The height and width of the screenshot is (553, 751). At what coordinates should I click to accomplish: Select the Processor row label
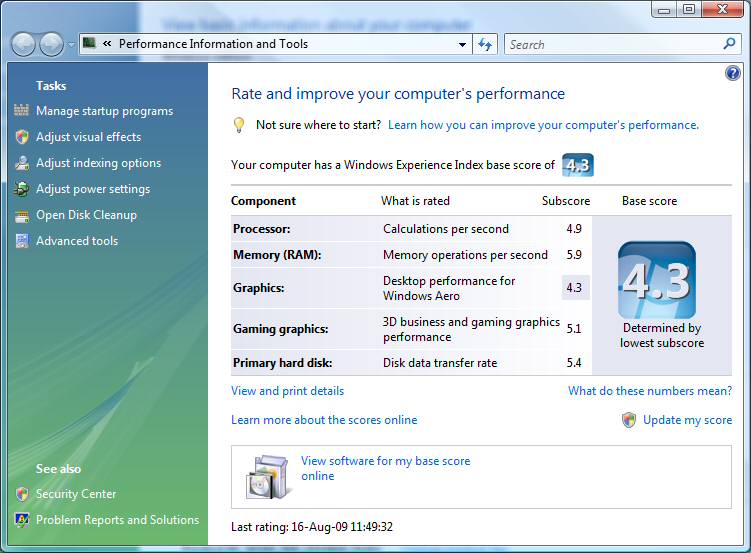(x=262, y=229)
